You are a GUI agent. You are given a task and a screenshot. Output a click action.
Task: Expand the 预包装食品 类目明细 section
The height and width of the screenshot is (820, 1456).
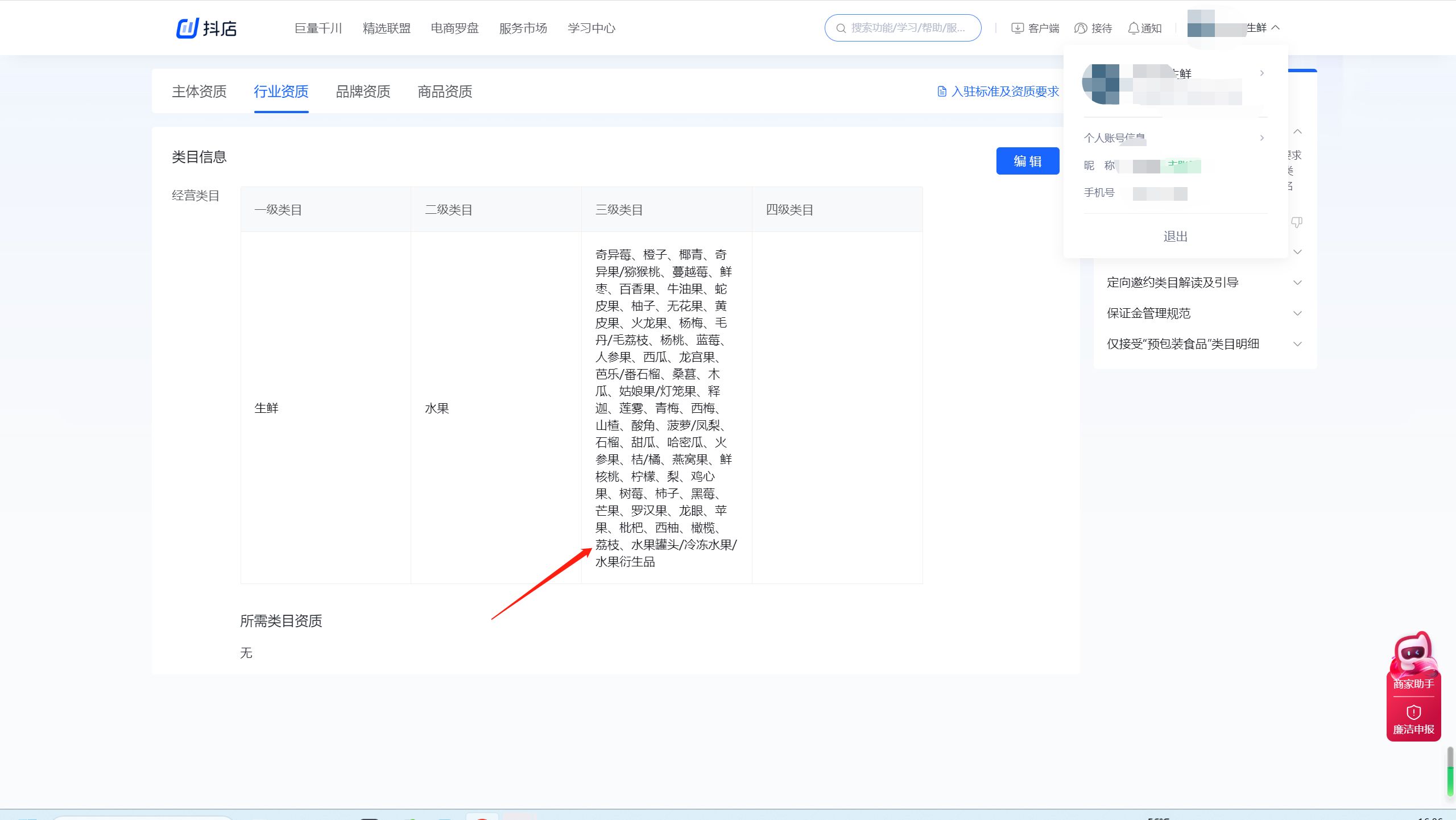(1297, 344)
